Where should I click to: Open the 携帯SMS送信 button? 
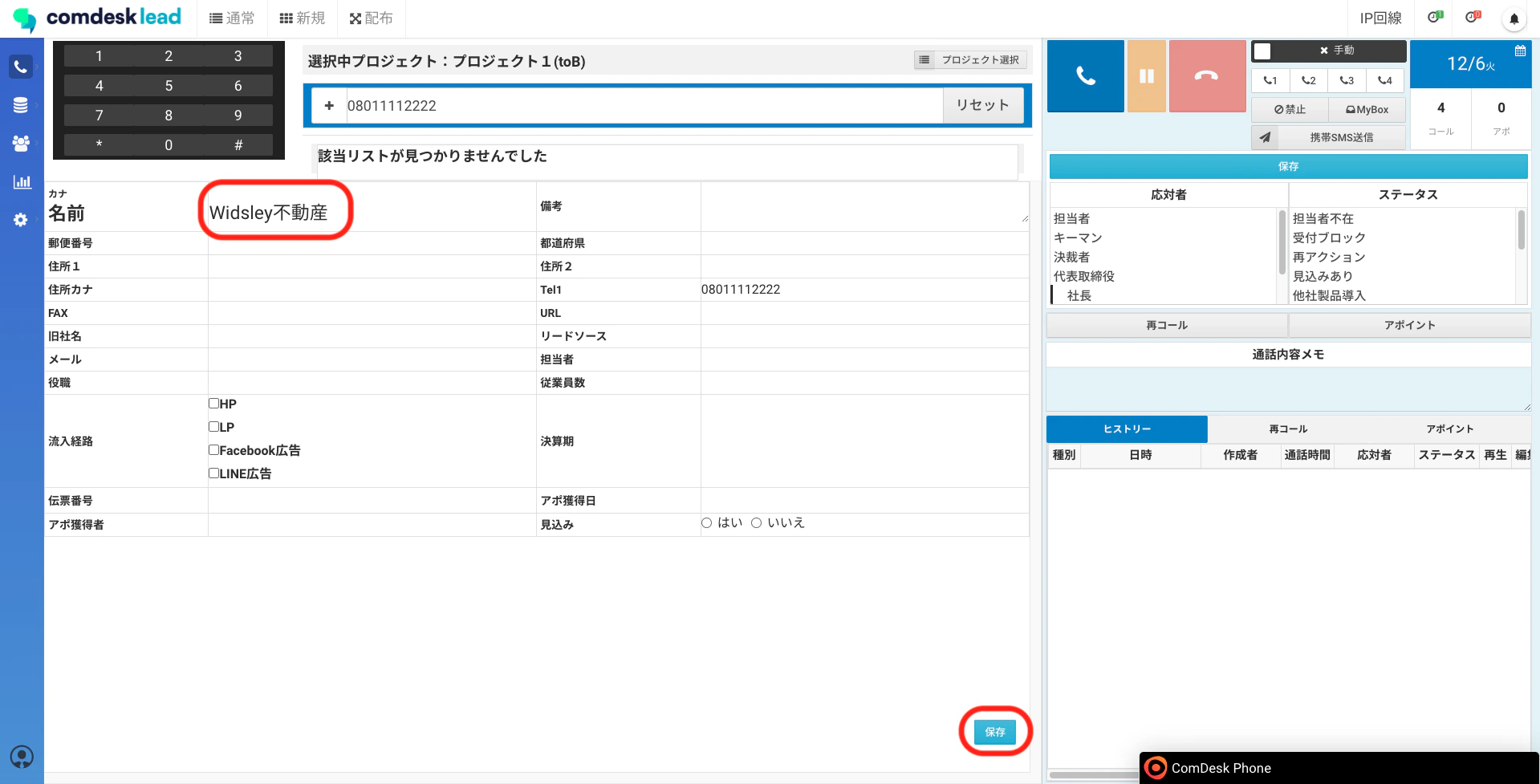click(x=1342, y=137)
